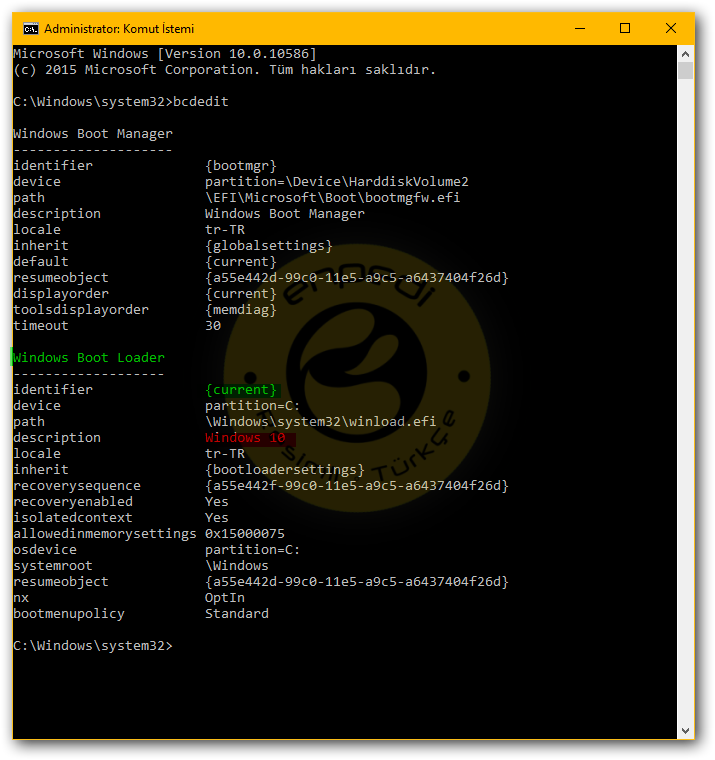Click the 'Windows Boot Manager' heading
Screen dimensions: 715x760
tap(93, 134)
